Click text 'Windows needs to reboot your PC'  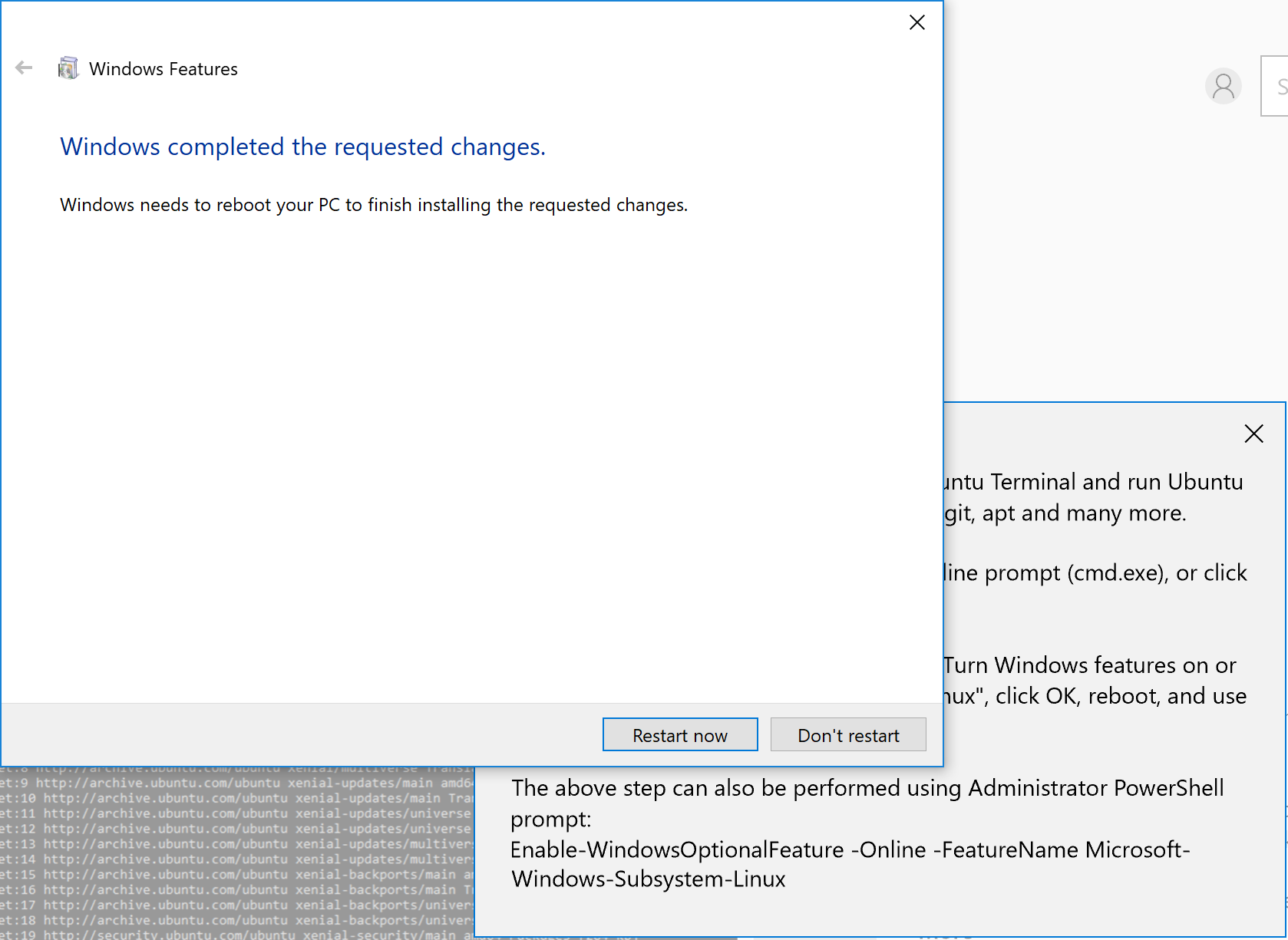tap(200, 205)
